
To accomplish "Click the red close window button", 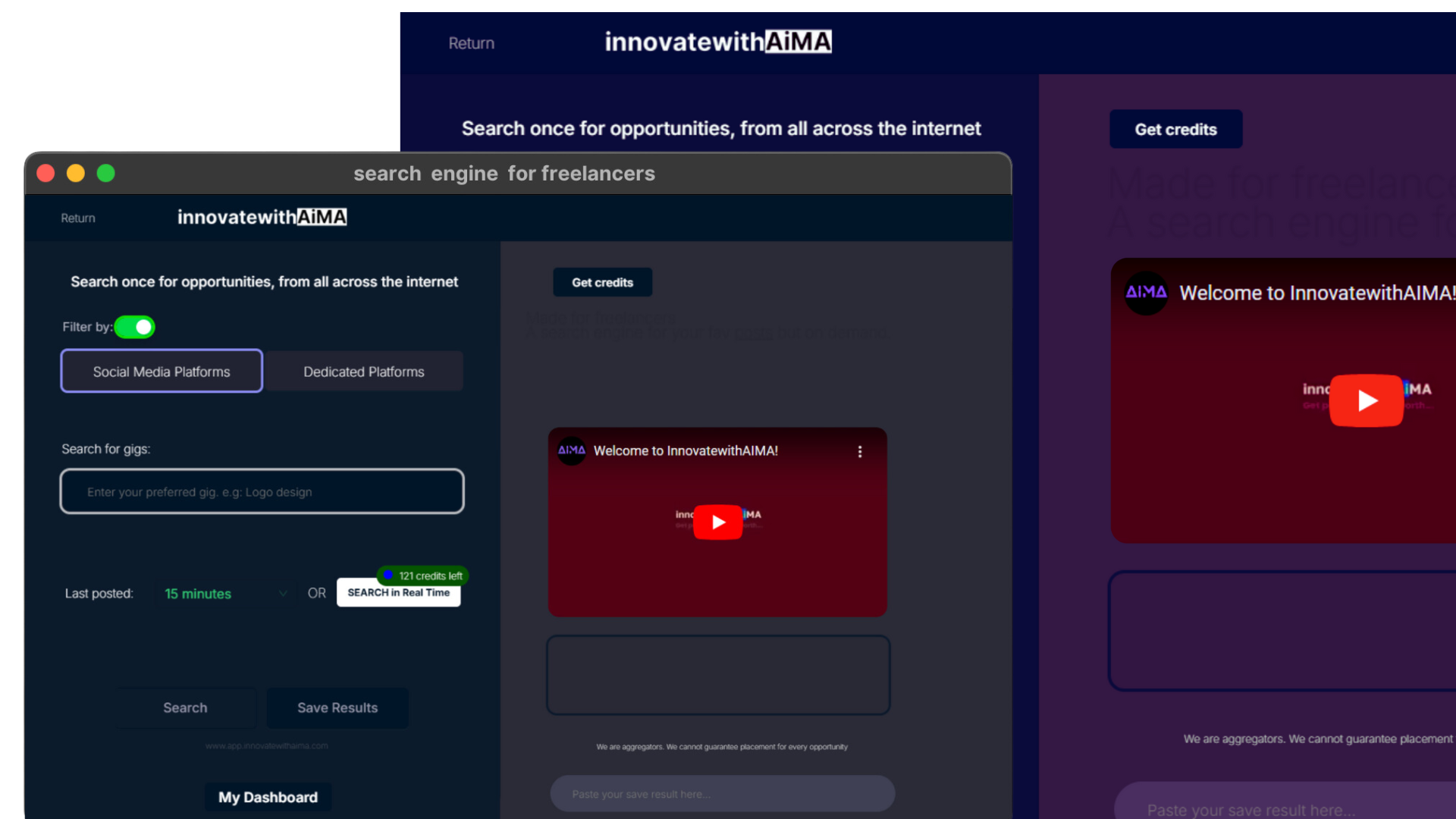I will 45,174.
